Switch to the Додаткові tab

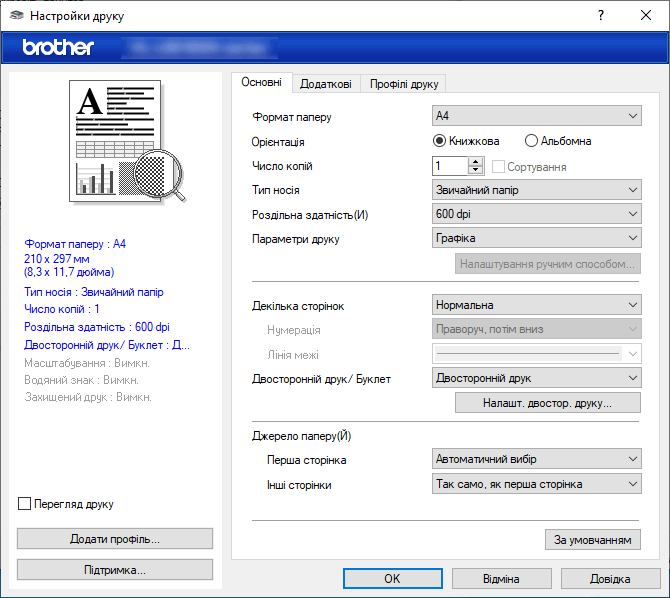[x=326, y=84]
